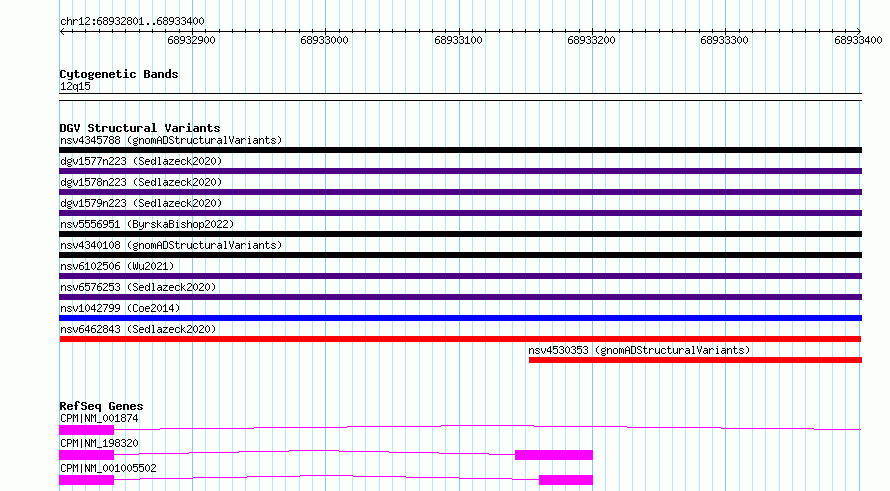The width and height of the screenshot is (890, 491).
Task: Select the dgv1577n223 Sedlazeck2020 label
Action: click(x=141, y=161)
